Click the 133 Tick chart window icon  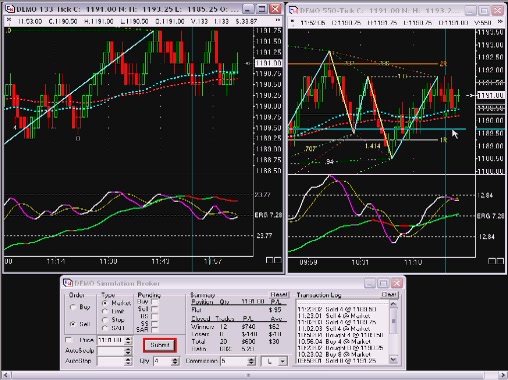coord(10,9)
